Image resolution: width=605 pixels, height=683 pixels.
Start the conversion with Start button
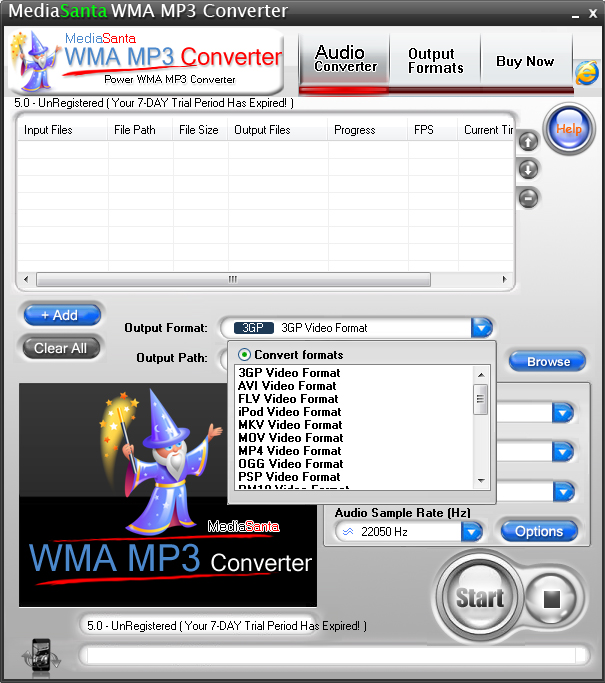(480, 597)
